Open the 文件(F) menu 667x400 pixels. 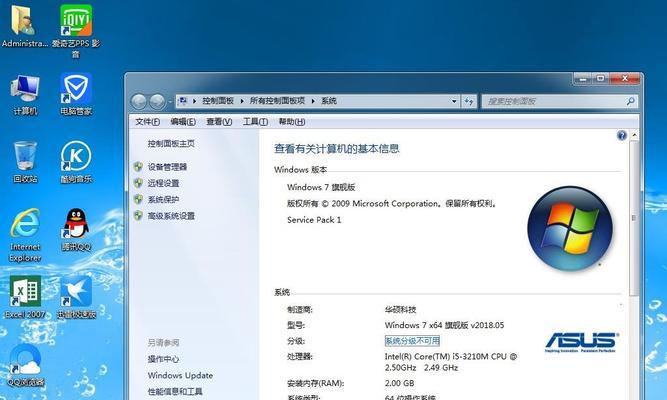click(147, 122)
